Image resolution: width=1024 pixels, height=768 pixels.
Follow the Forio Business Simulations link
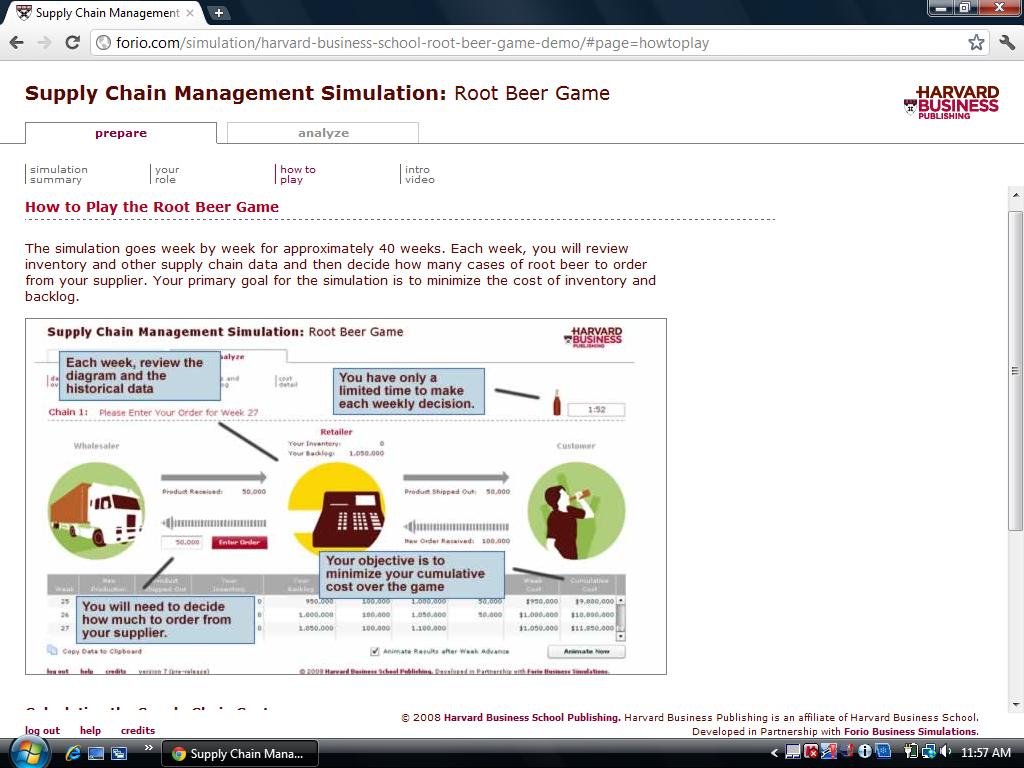point(910,732)
